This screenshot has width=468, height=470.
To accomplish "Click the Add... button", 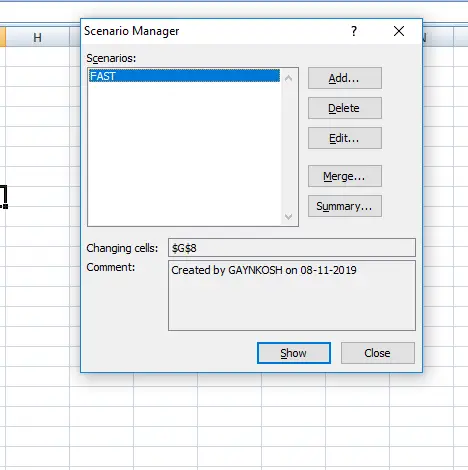I will pos(345,78).
